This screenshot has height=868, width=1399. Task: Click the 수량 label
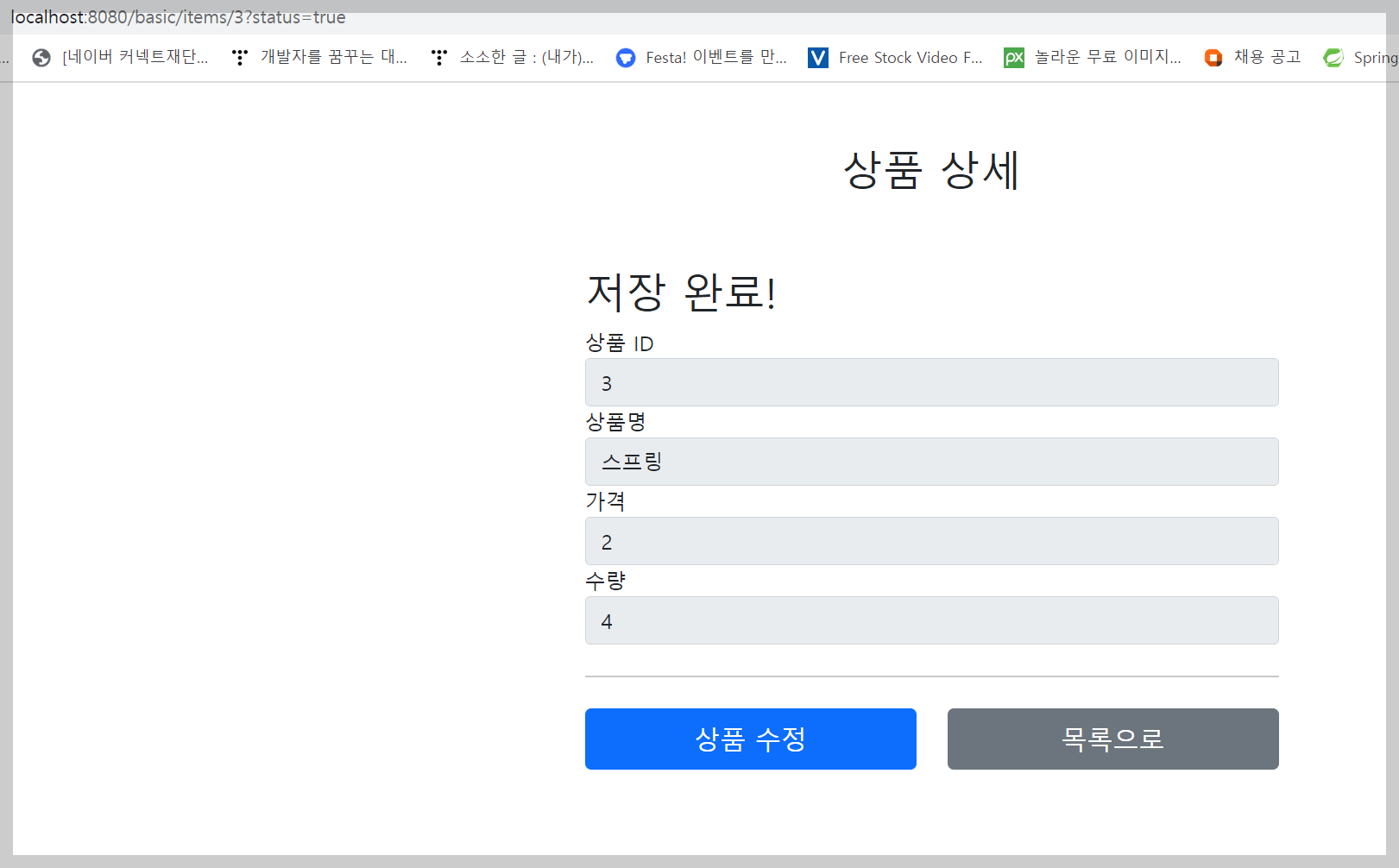coord(605,581)
